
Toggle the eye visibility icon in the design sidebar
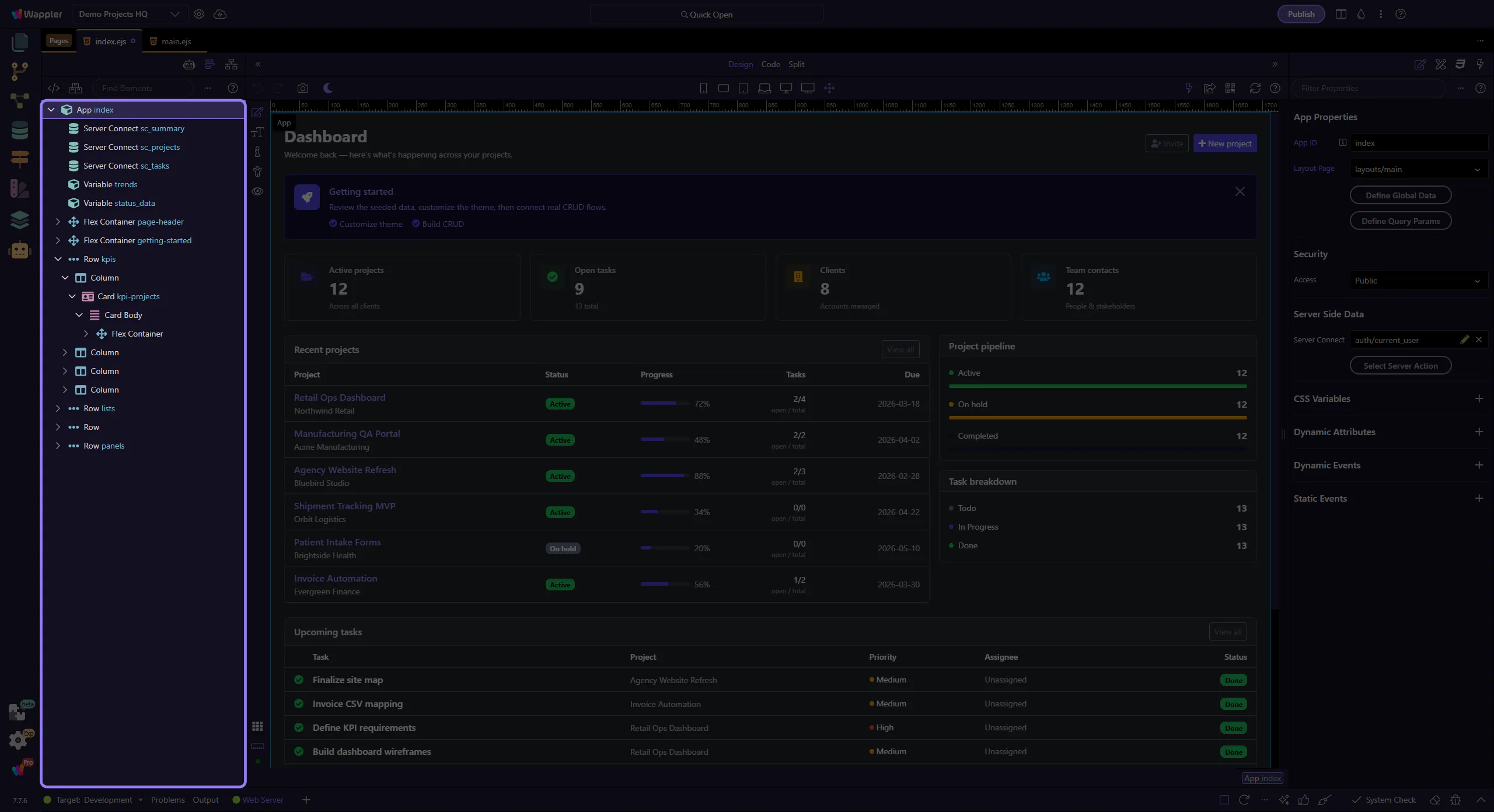[x=257, y=191]
